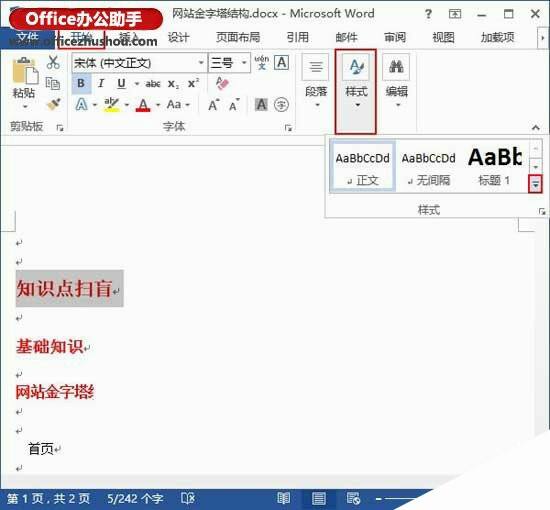
Task: Collapse the ribbon with caret icon
Action: click(x=536, y=127)
